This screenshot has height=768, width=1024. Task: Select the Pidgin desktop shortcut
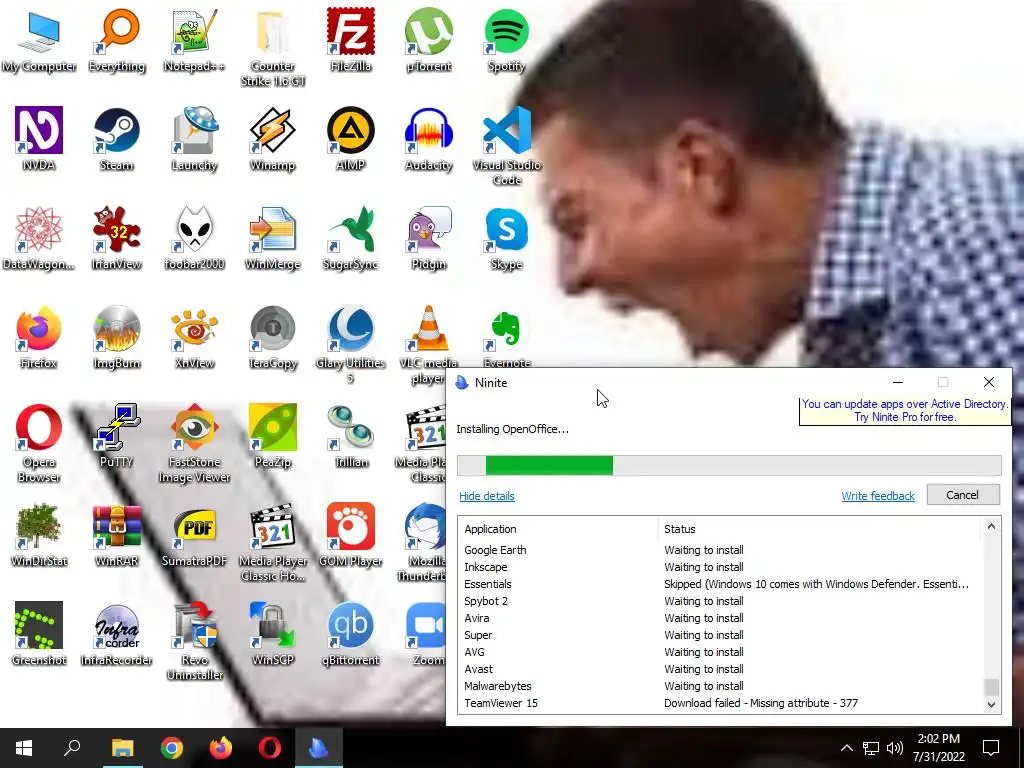[x=428, y=238]
